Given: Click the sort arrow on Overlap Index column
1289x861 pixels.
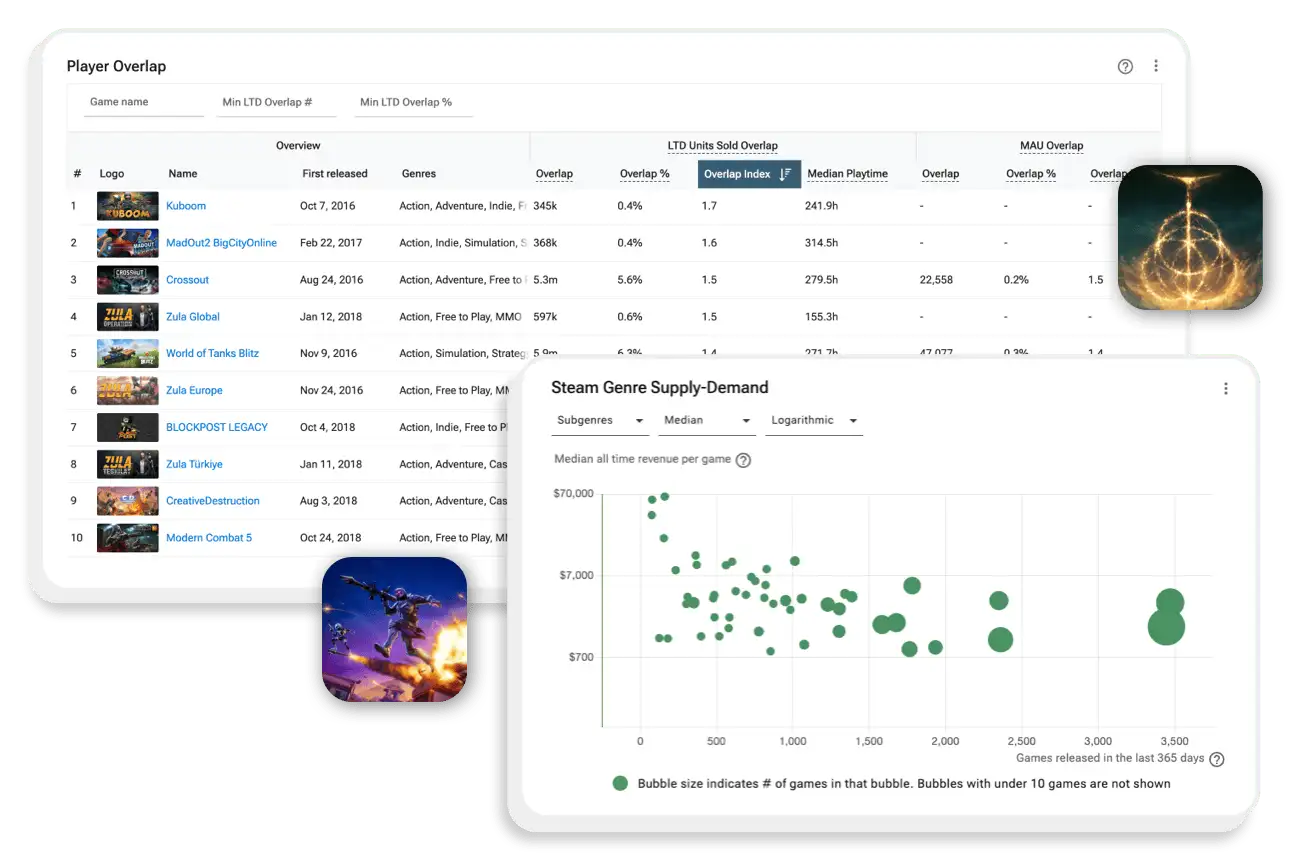Looking at the screenshot, I should (x=787, y=173).
